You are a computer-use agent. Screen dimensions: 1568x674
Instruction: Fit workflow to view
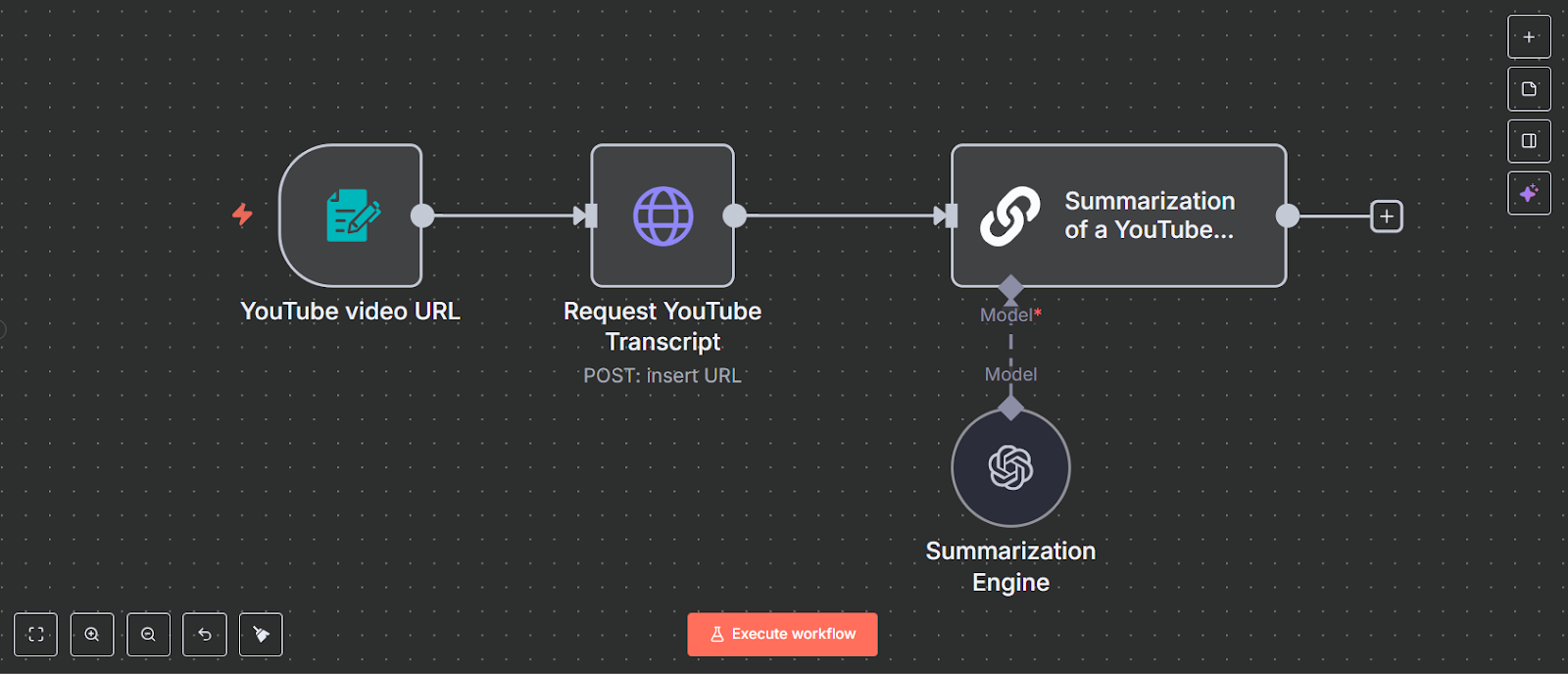(36, 634)
